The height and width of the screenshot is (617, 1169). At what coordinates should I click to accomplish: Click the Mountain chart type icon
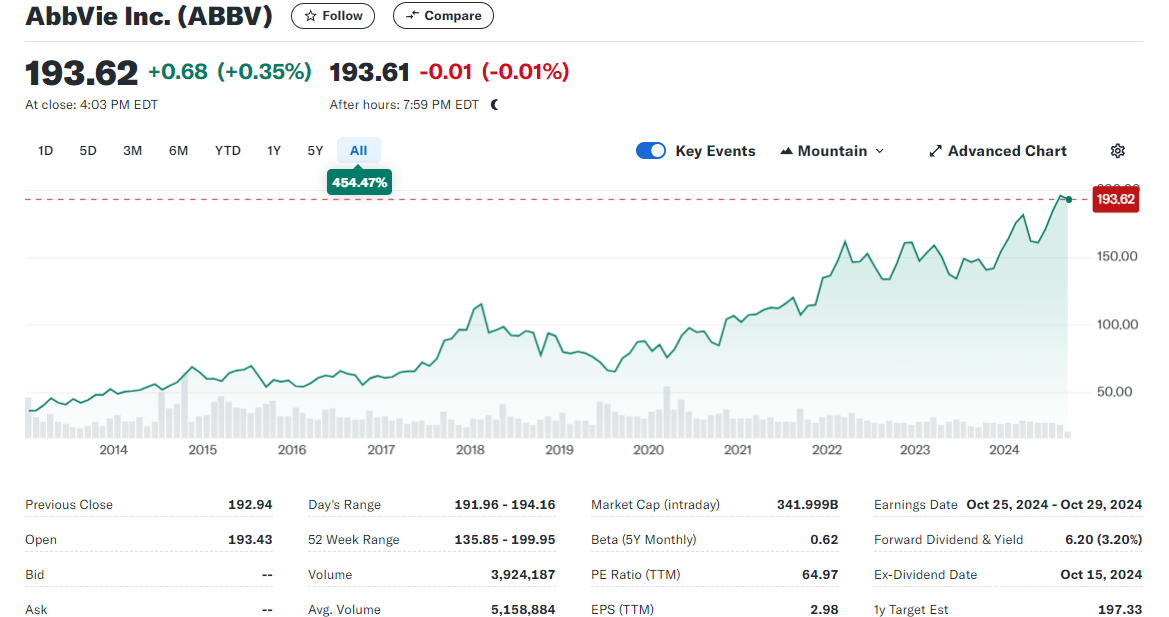(786, 151)
